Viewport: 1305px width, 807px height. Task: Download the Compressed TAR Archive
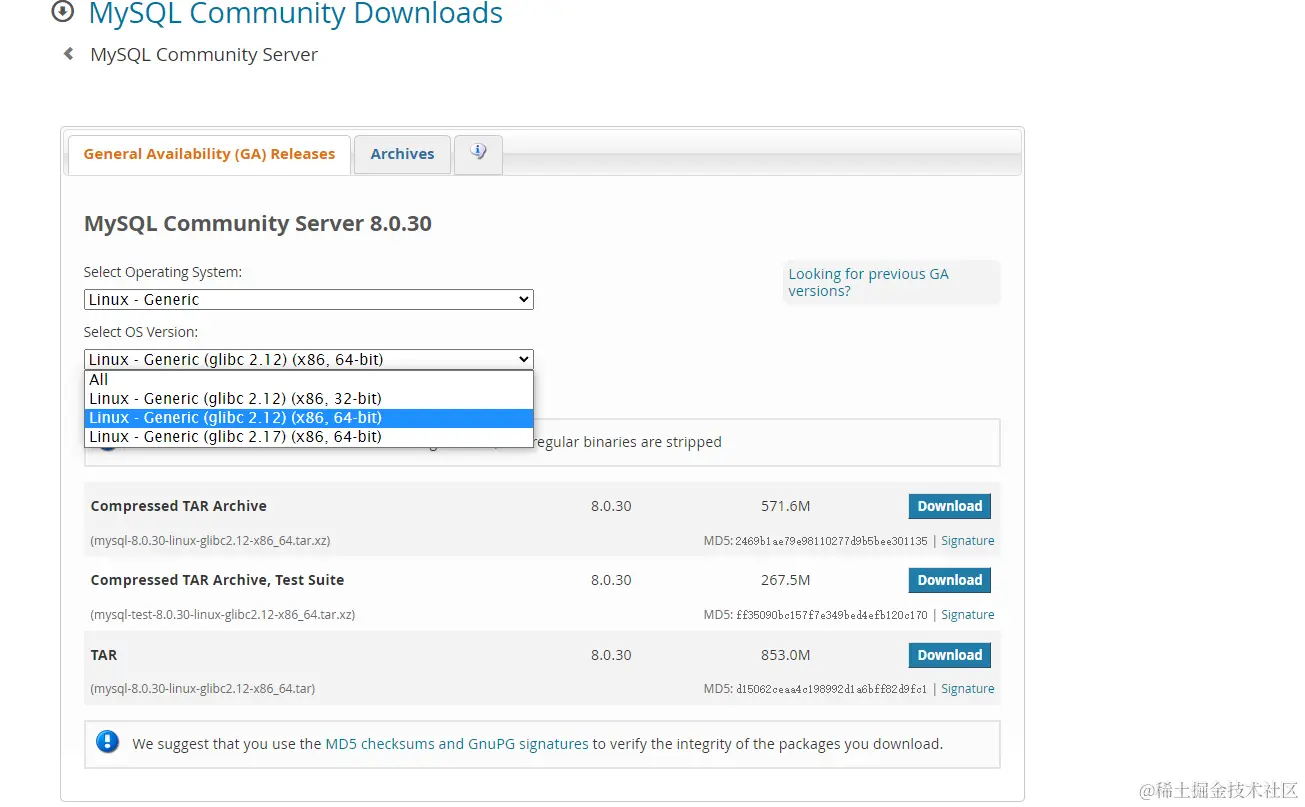950,506
